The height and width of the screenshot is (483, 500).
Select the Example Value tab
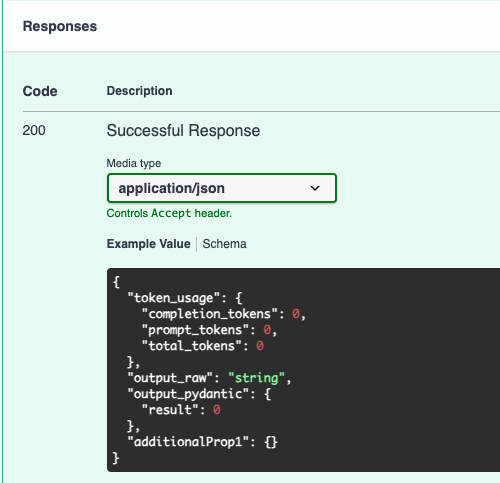148,244
